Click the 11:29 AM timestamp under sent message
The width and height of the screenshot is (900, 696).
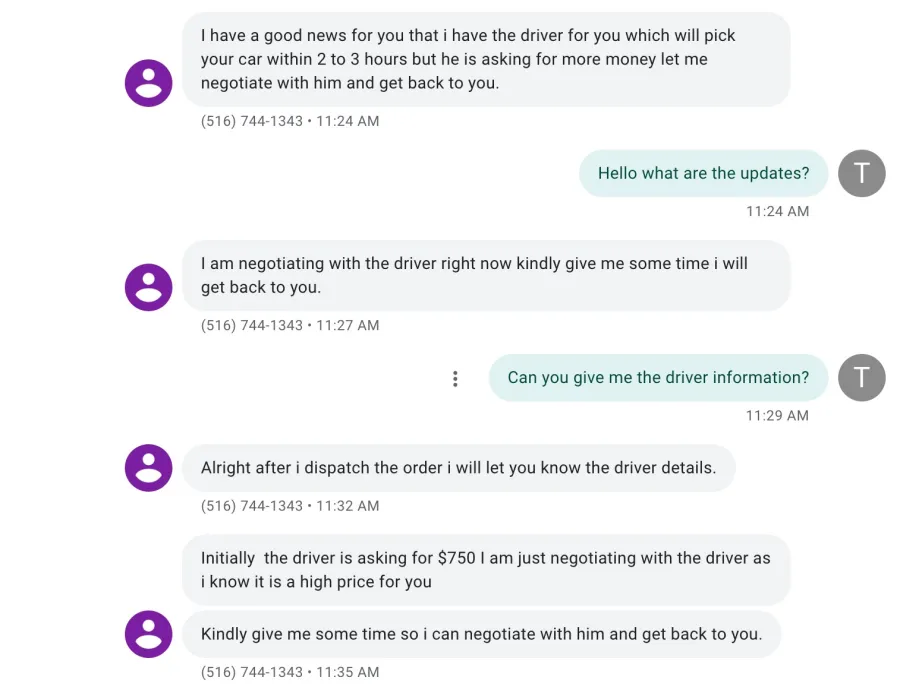777,415
